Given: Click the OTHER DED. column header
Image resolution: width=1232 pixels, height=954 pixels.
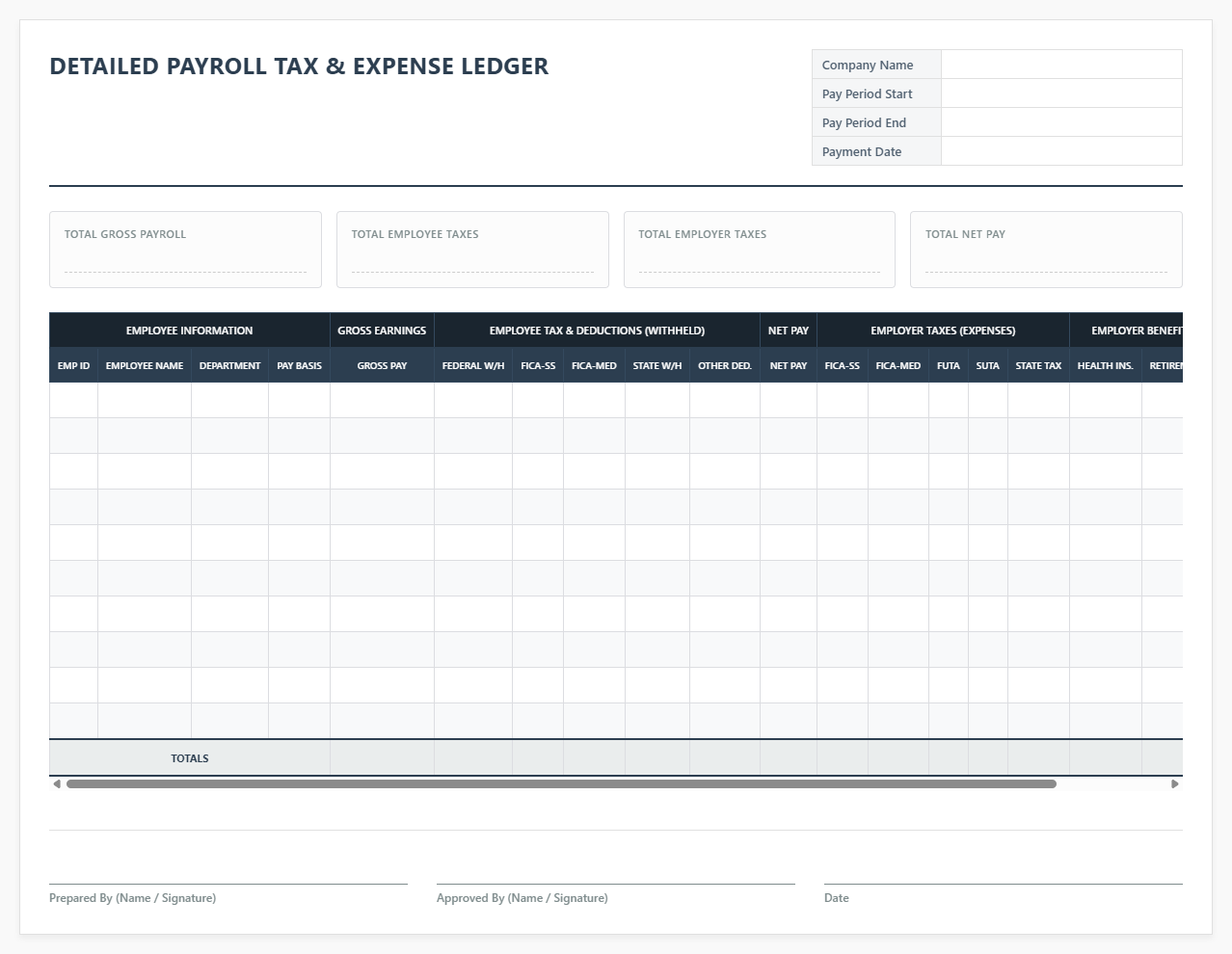Looking at the screenshot, I should pyautogui.click(x=725, y=365).
